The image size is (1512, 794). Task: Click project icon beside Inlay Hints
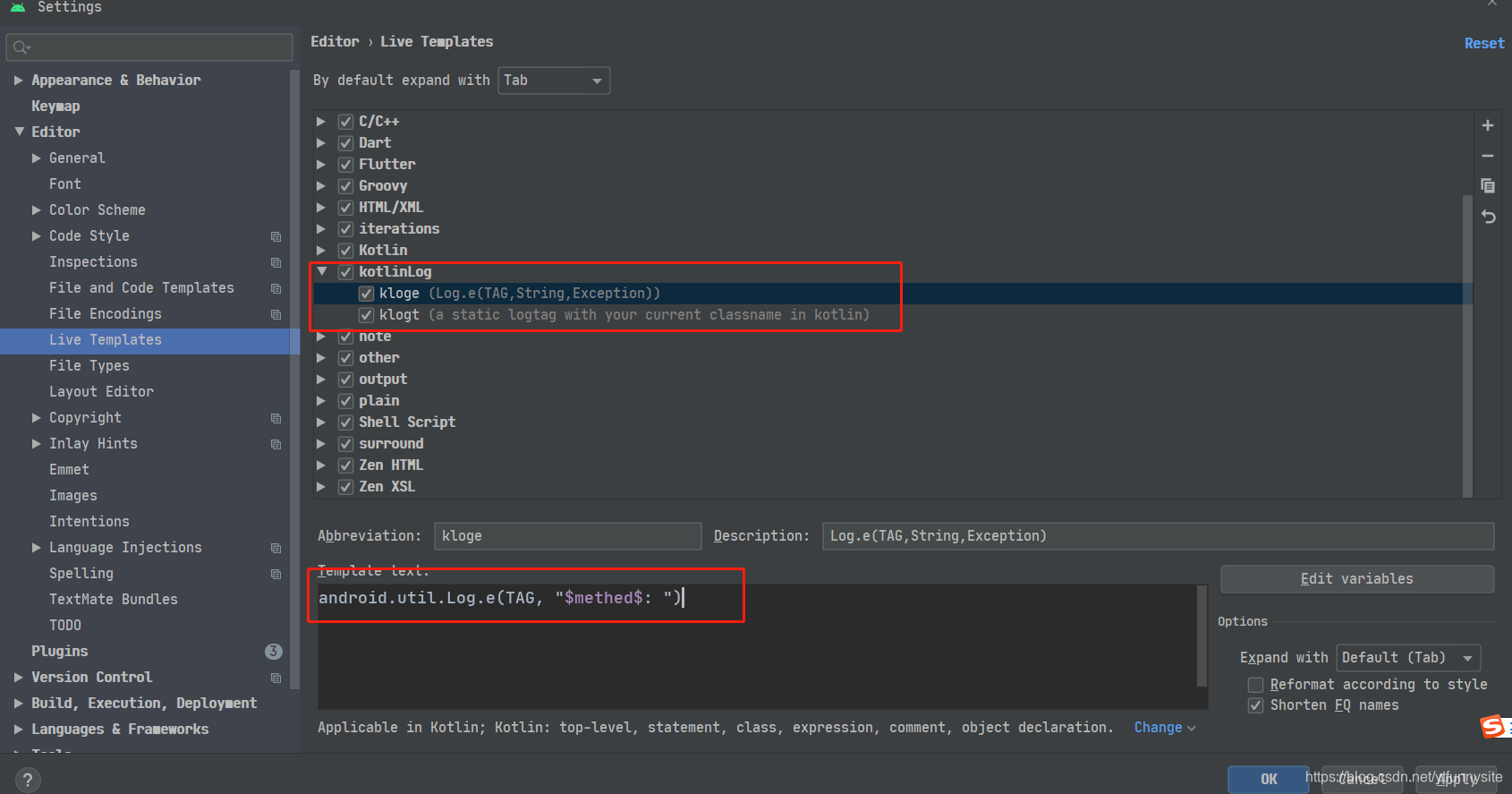click(x=276, y=444)
